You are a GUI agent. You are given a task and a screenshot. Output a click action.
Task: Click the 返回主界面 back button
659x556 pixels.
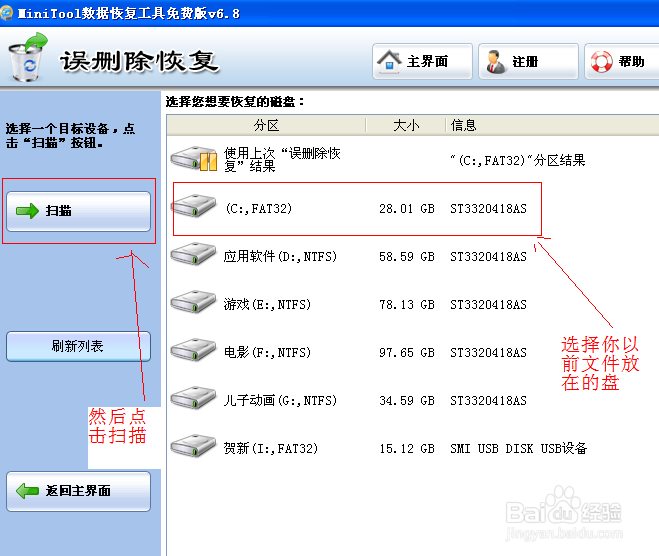coord(79,491)
